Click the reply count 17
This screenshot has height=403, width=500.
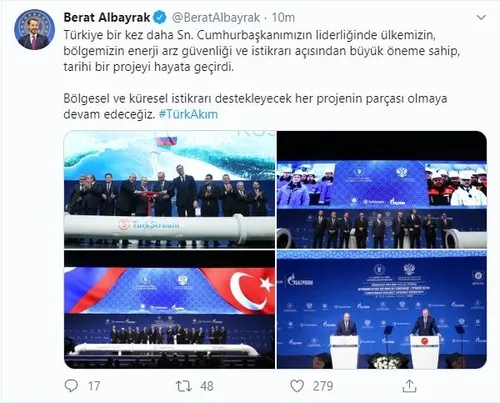94,386
